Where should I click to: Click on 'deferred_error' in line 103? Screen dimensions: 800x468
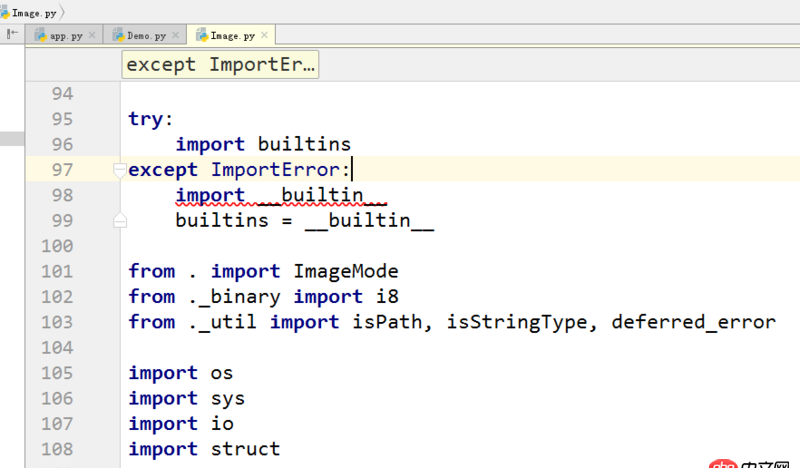[693, 322]
